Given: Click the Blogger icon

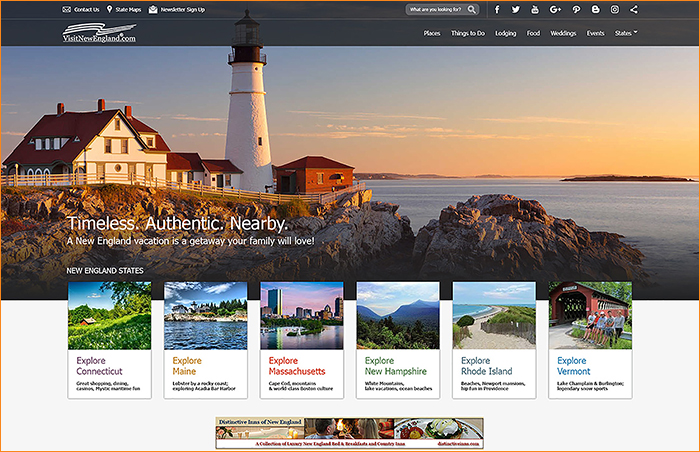Looking at the screenshot, I should coord(595,10).
